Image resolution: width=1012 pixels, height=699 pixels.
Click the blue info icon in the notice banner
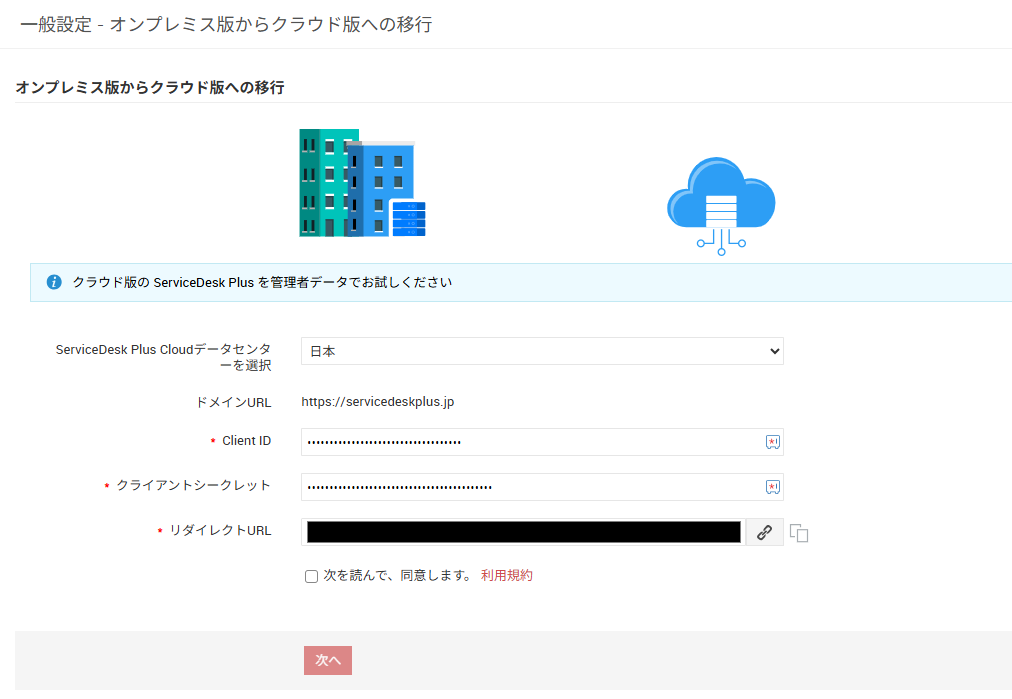[x=54, y=282]
